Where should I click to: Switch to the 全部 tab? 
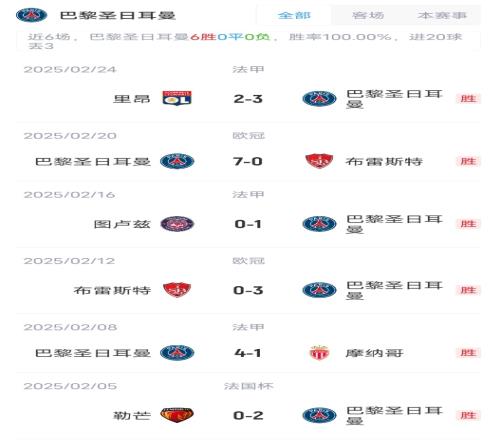(x=294, y=15)
